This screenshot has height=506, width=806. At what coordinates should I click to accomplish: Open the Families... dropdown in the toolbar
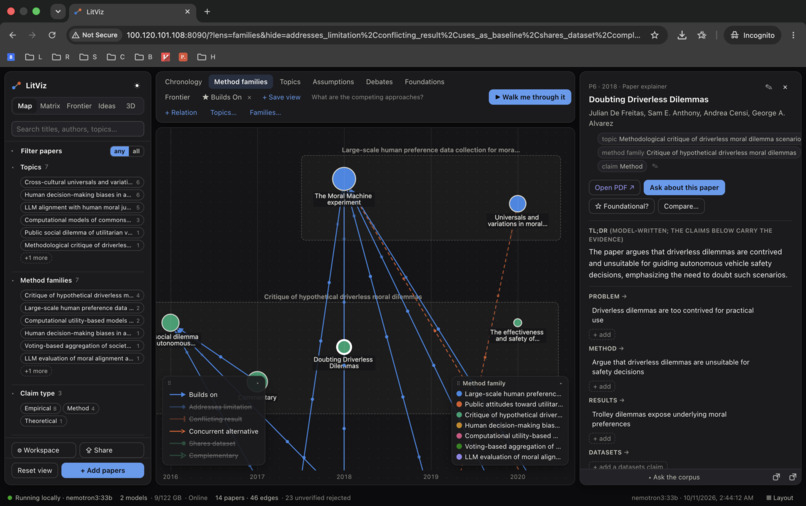point(265,113)
